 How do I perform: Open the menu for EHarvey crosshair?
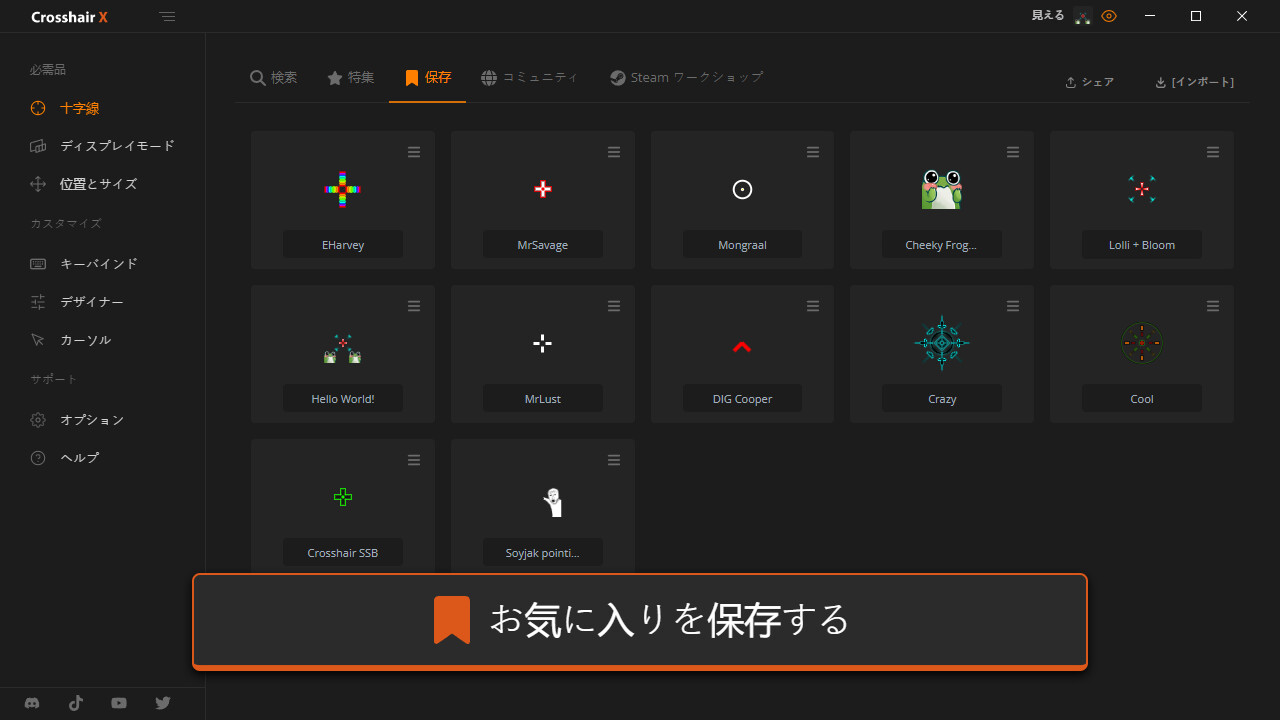pos(414,152)
